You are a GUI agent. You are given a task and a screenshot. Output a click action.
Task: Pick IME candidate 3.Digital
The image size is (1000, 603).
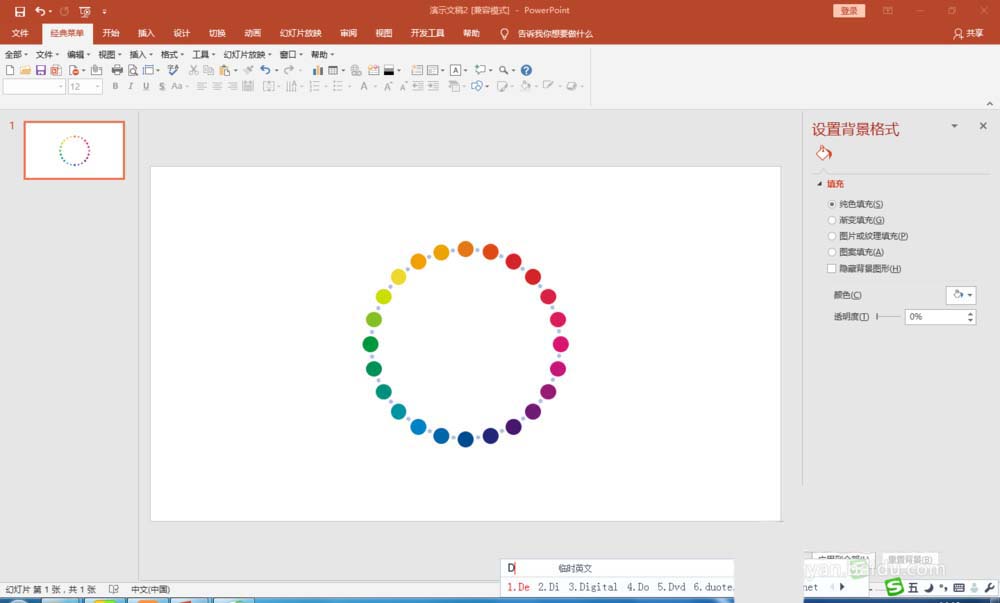pos(593,587)
